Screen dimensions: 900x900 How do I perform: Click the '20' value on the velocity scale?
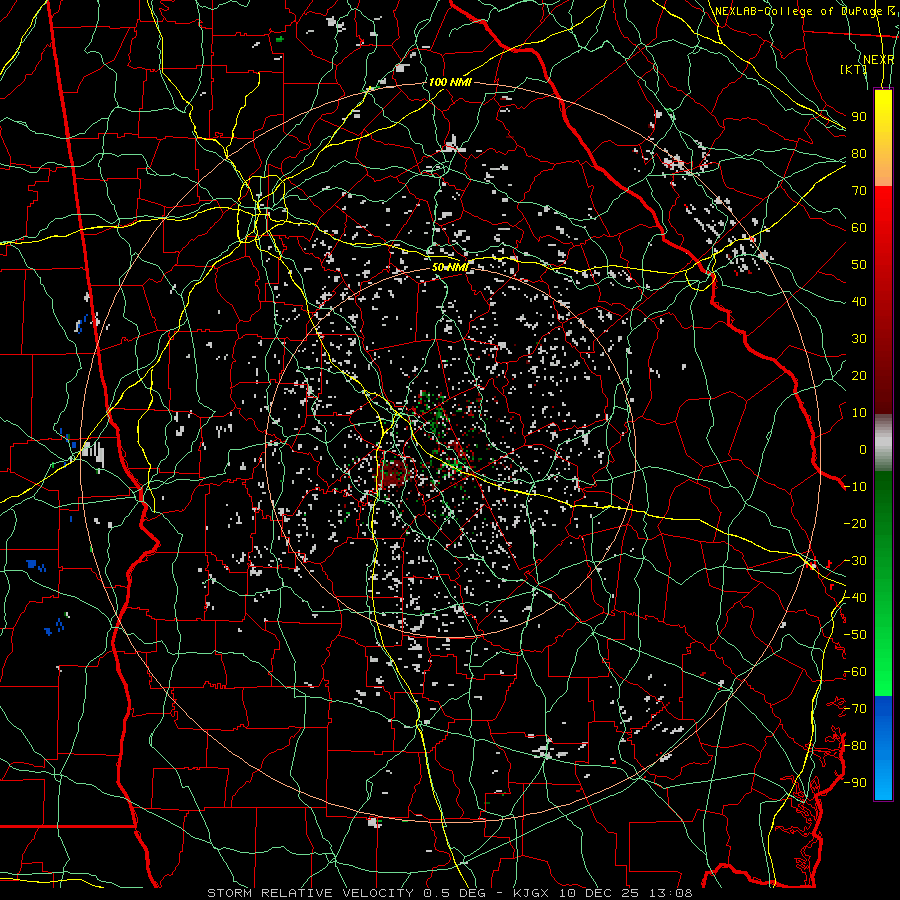pyautogui.click(x=859, y=375)
